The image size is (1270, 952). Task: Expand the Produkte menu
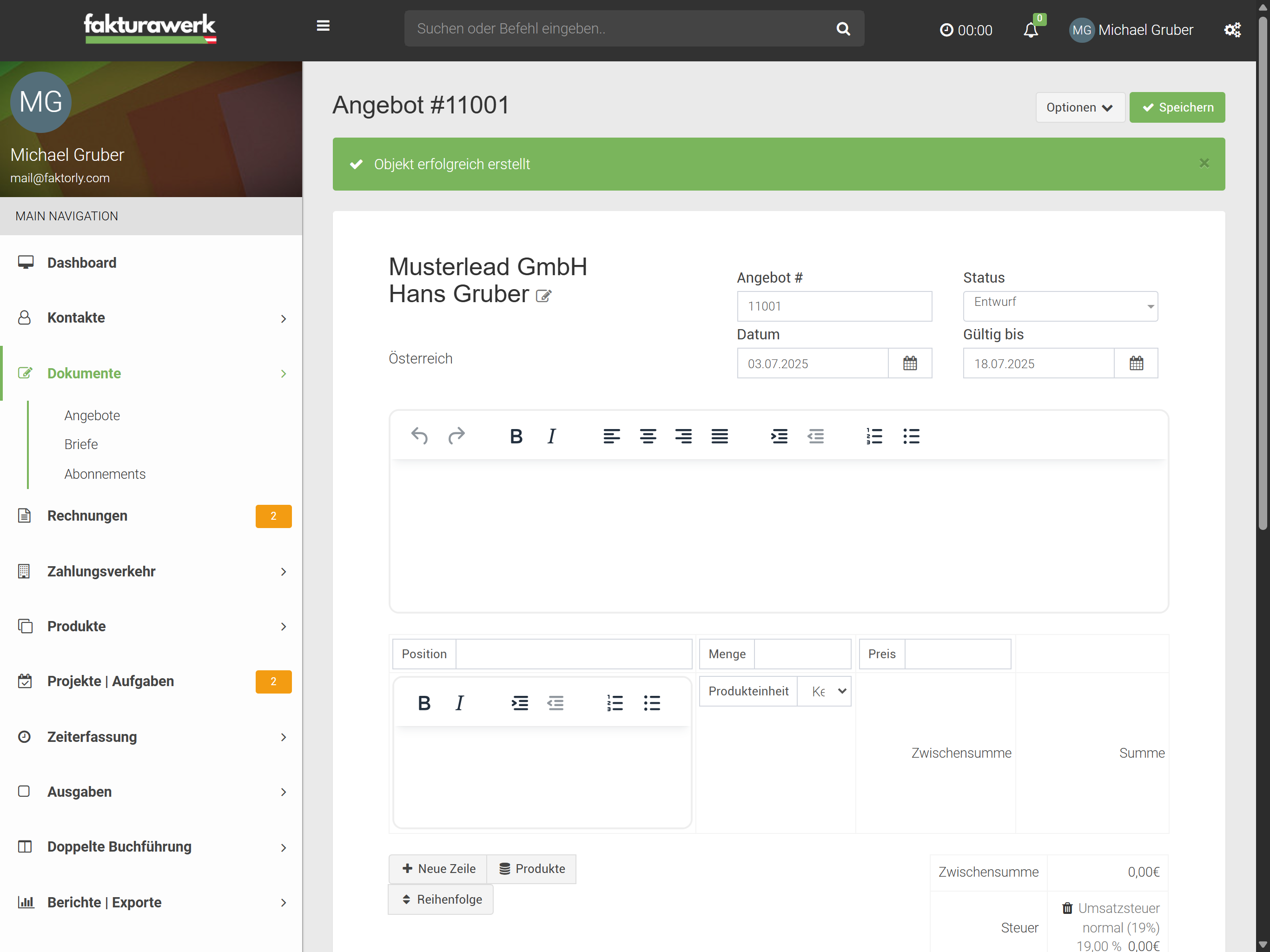click(x=151, y=627)
